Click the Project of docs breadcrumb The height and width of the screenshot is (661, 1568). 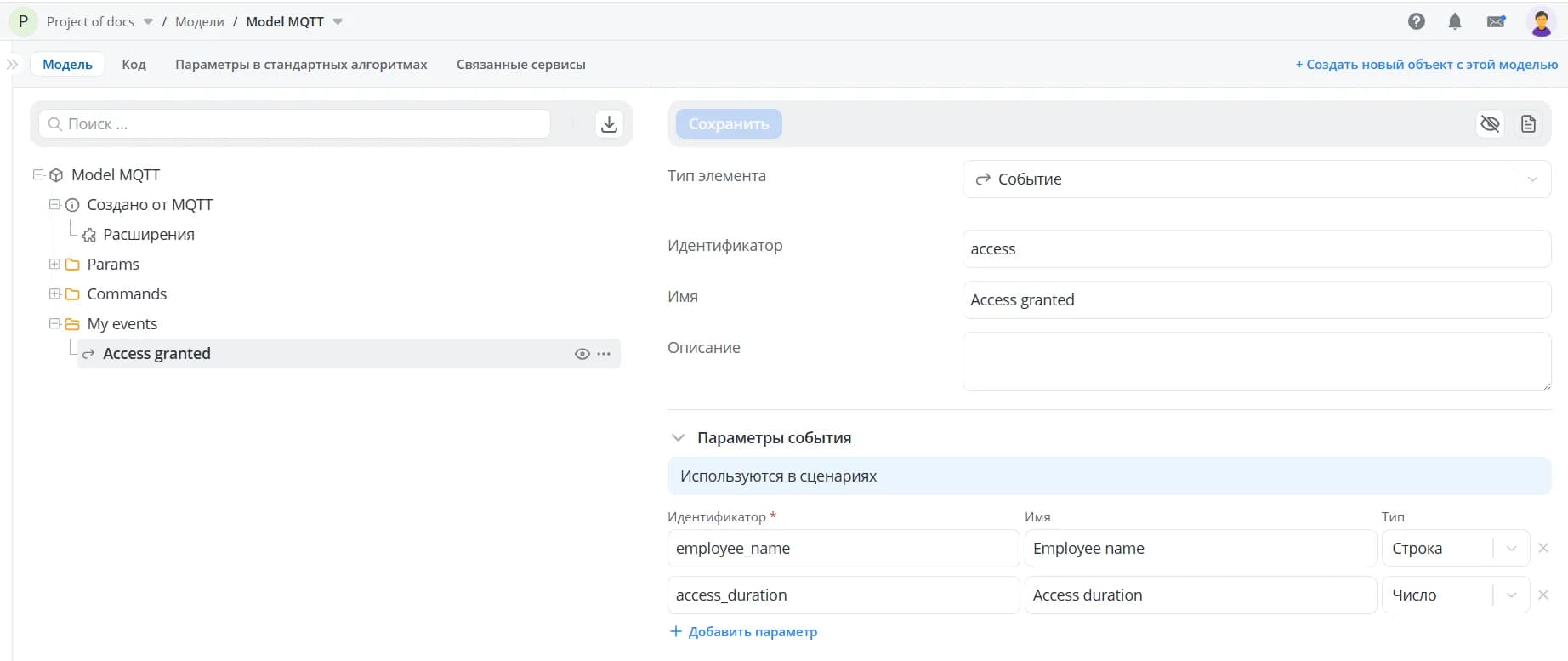coord(90,22)
